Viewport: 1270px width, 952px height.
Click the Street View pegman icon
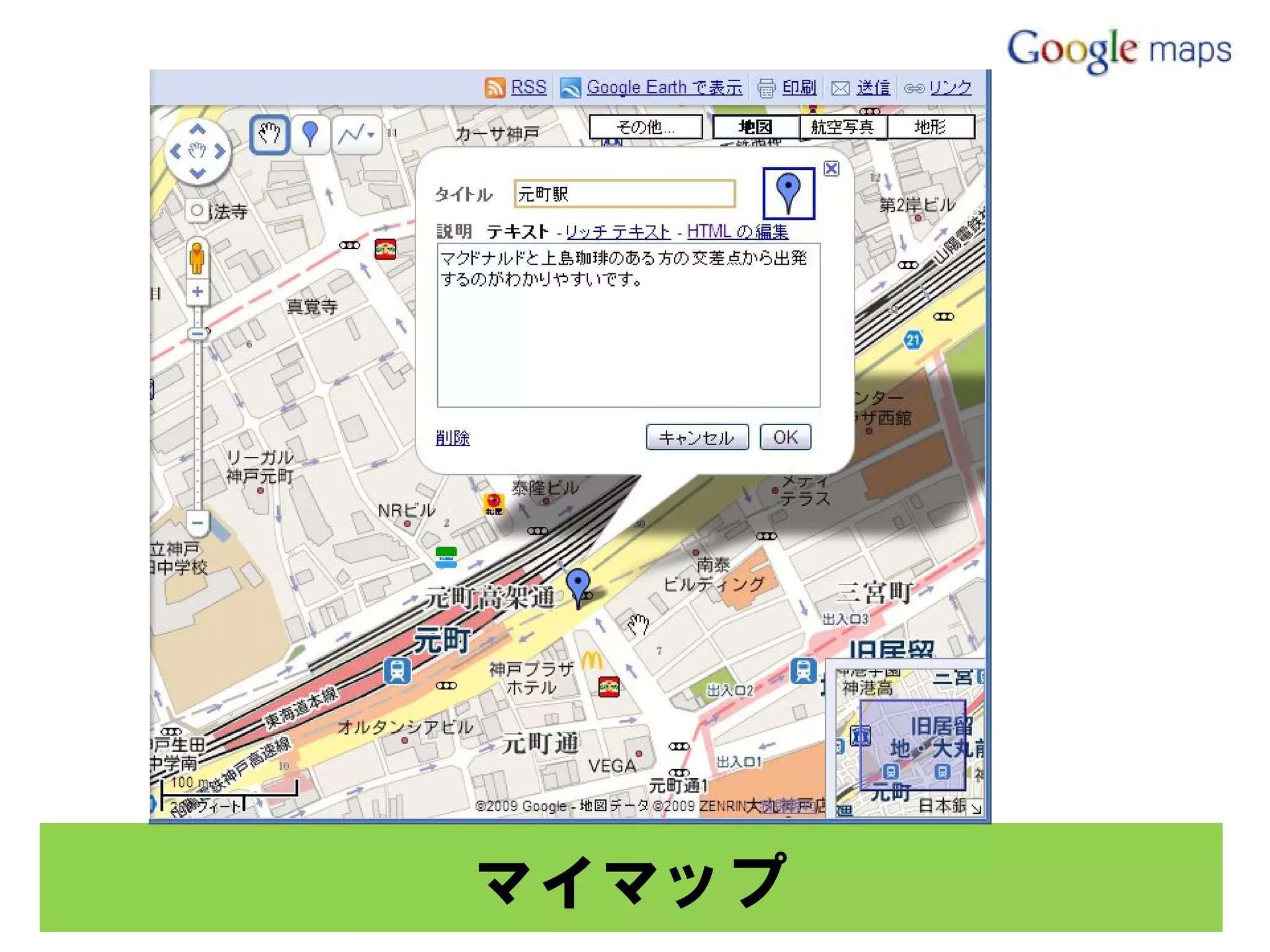coord(197,258)
